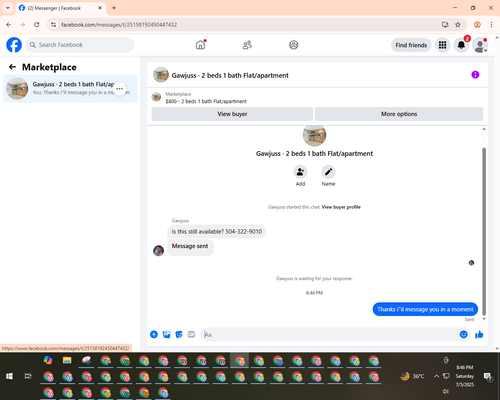
Task: Click the chat scrollbar
Action: tap(484, 231)
